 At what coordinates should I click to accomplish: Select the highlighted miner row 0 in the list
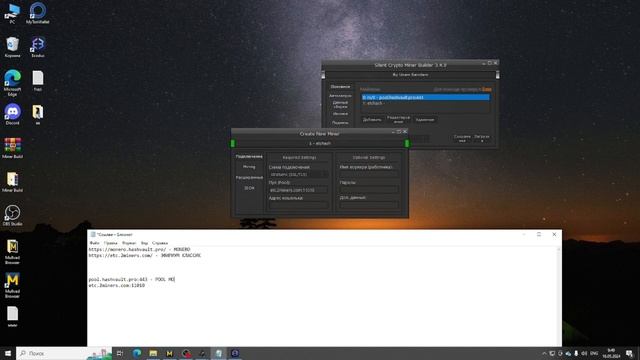pos(425,97)
